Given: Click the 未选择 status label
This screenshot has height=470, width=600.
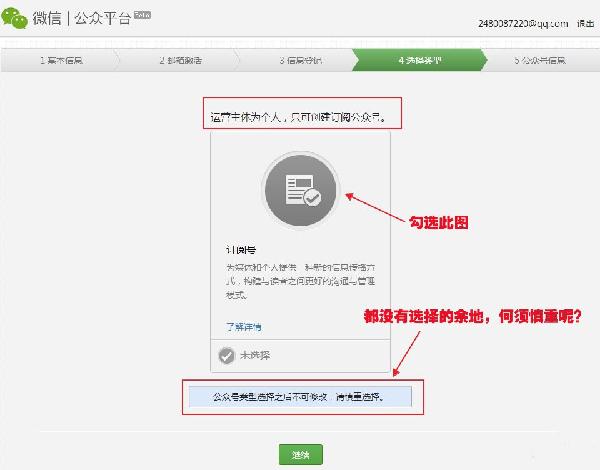Looking at the screenshot, I should (x=253, y=355).
